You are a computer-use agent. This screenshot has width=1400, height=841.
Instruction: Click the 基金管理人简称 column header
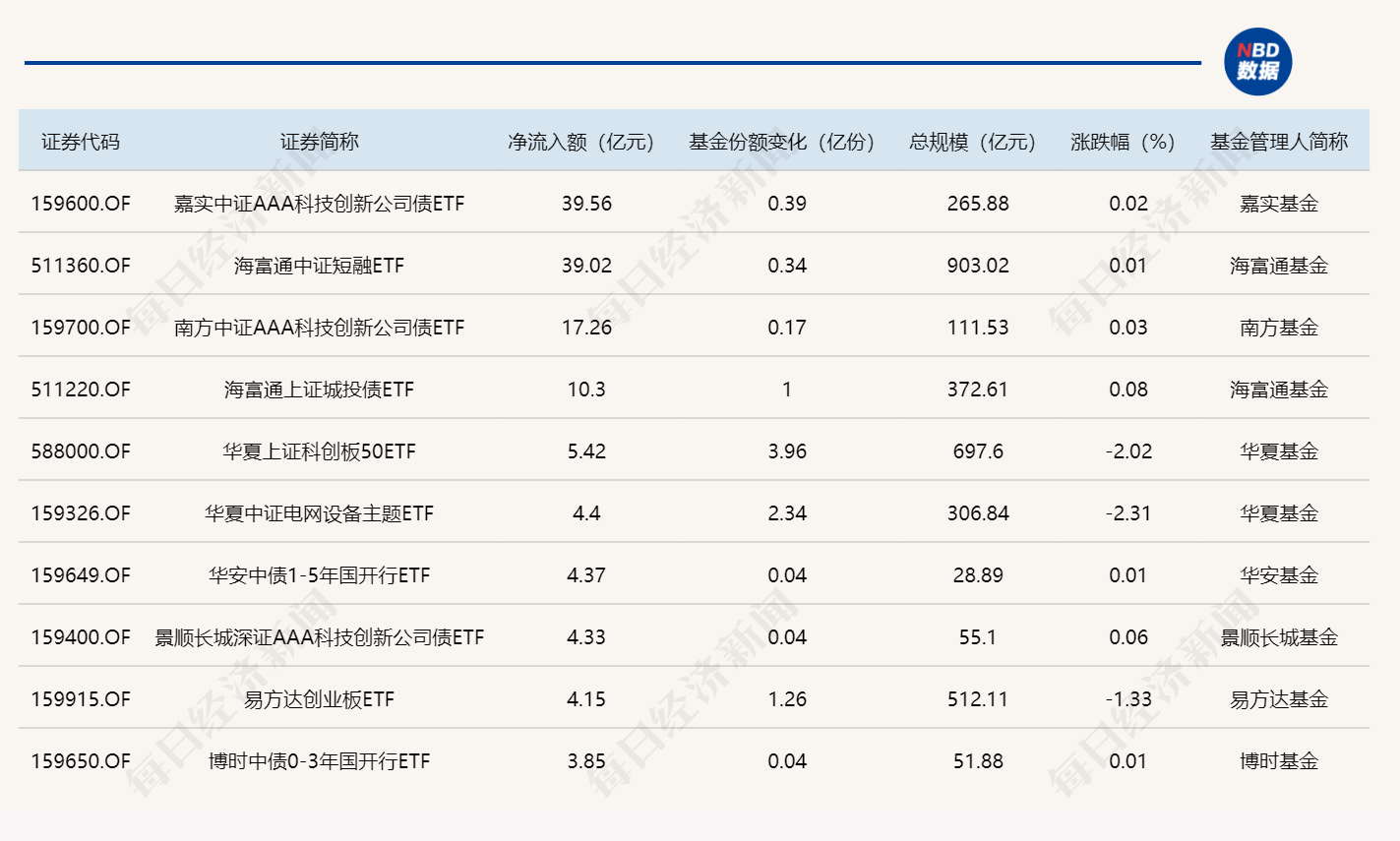click(x=1278, y=142)
